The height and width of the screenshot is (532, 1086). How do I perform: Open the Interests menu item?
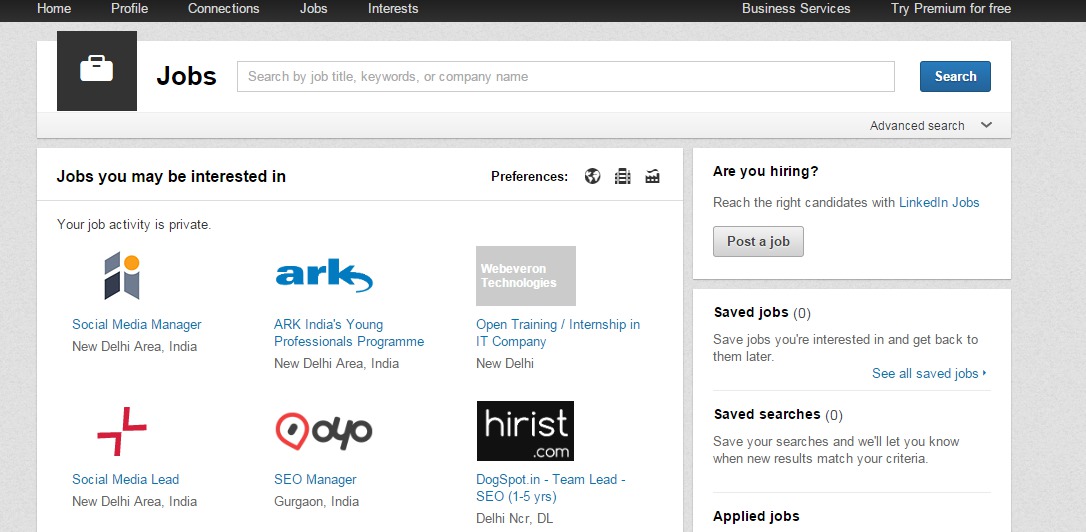(393, 9)
